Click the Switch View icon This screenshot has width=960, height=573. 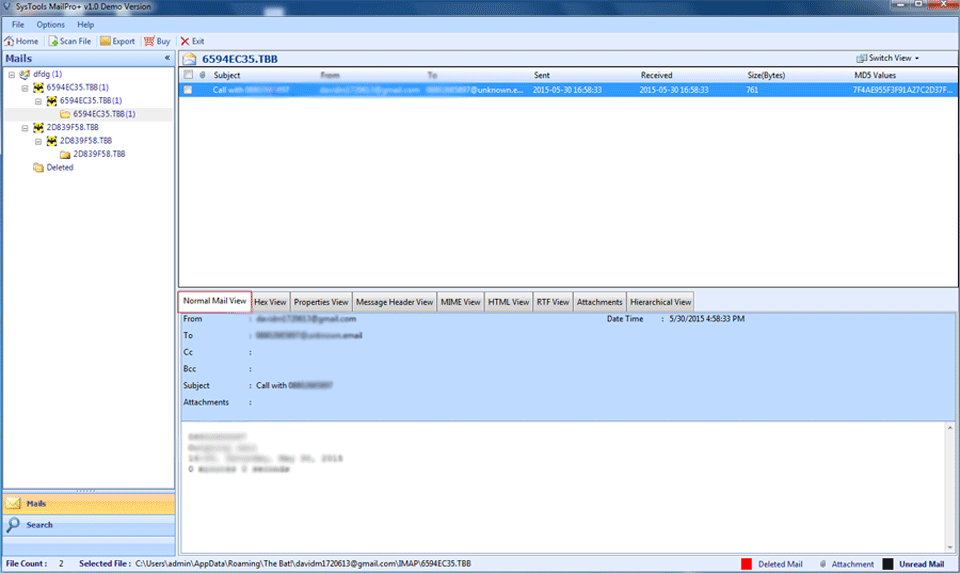click(x=861, y=58)
